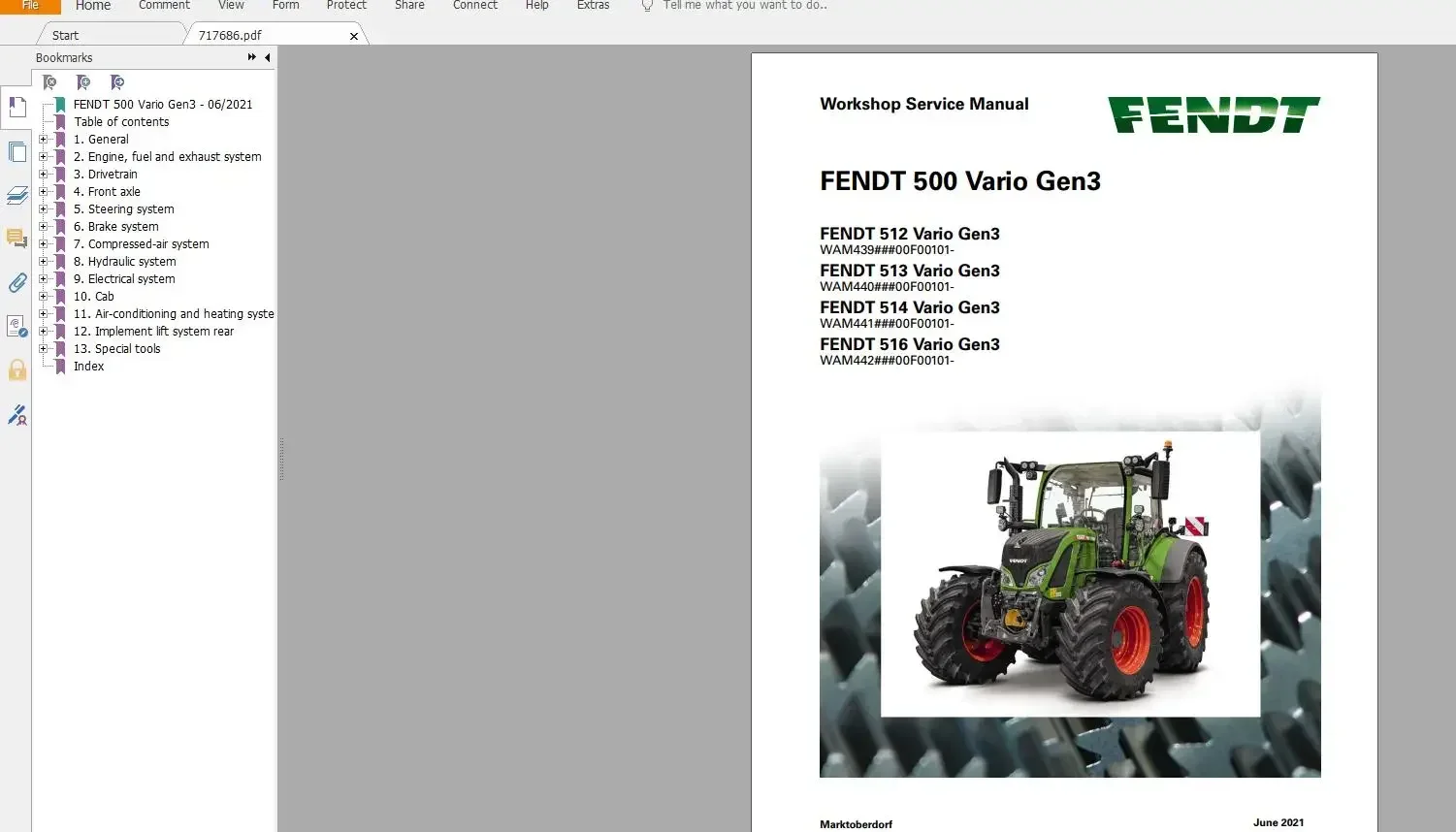Select the Table of contents bookmark

pyautogui.click(x=121, y=121)
